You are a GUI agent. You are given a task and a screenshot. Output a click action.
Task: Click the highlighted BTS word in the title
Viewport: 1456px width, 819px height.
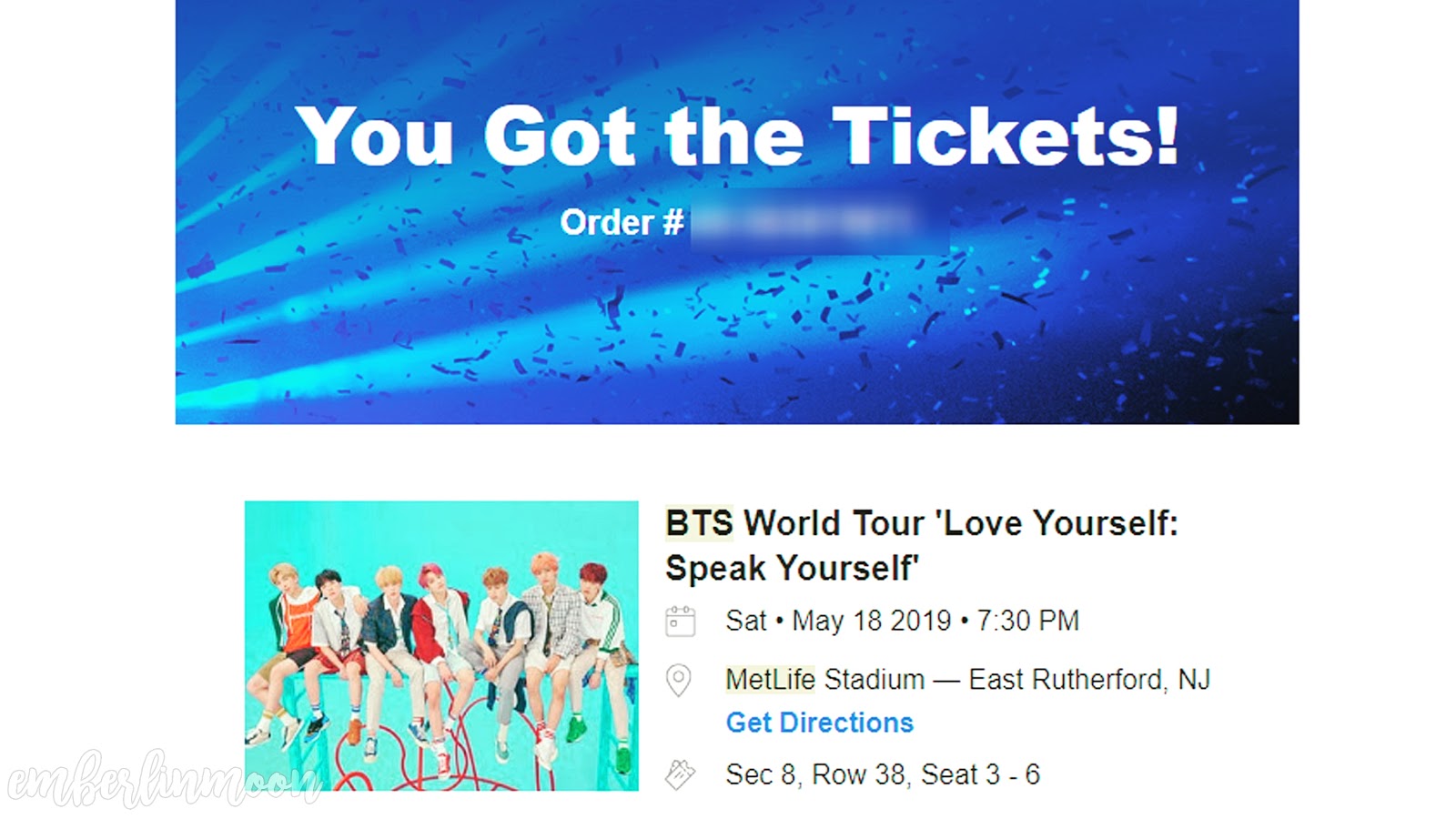pyautogui.click(x=699, y=523)
